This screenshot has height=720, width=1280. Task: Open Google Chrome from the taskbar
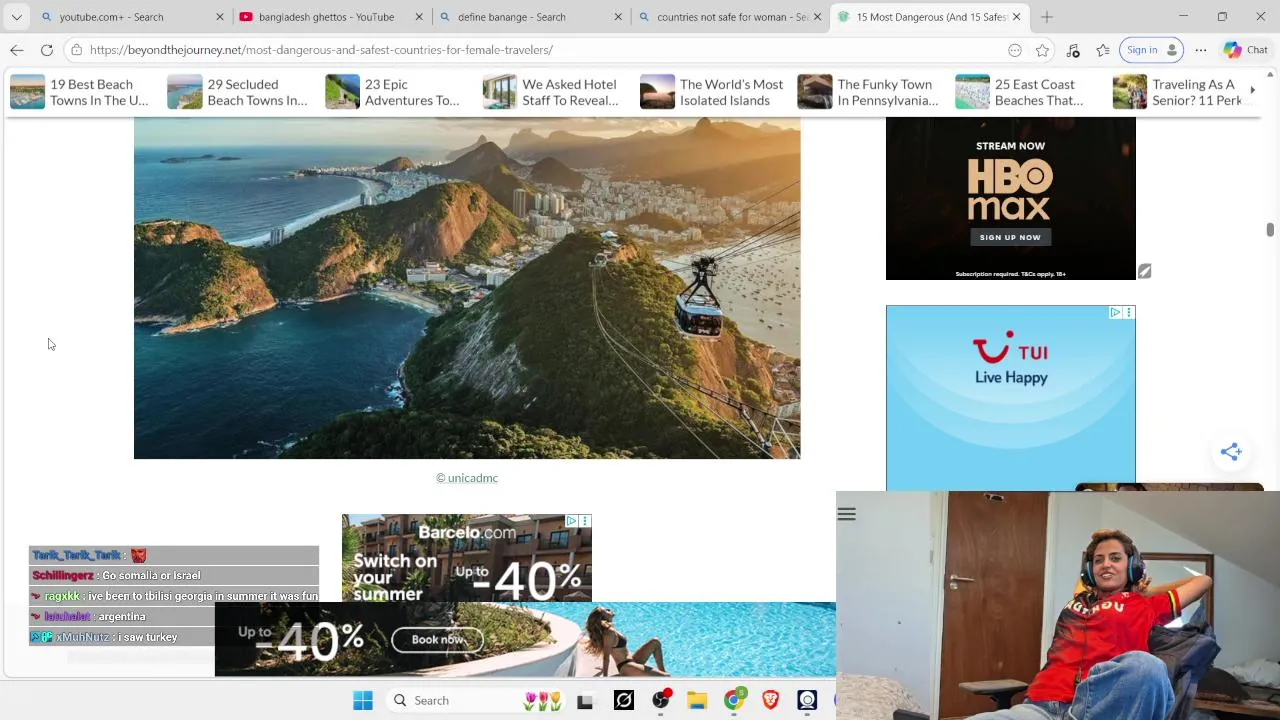tap(734, 701)
